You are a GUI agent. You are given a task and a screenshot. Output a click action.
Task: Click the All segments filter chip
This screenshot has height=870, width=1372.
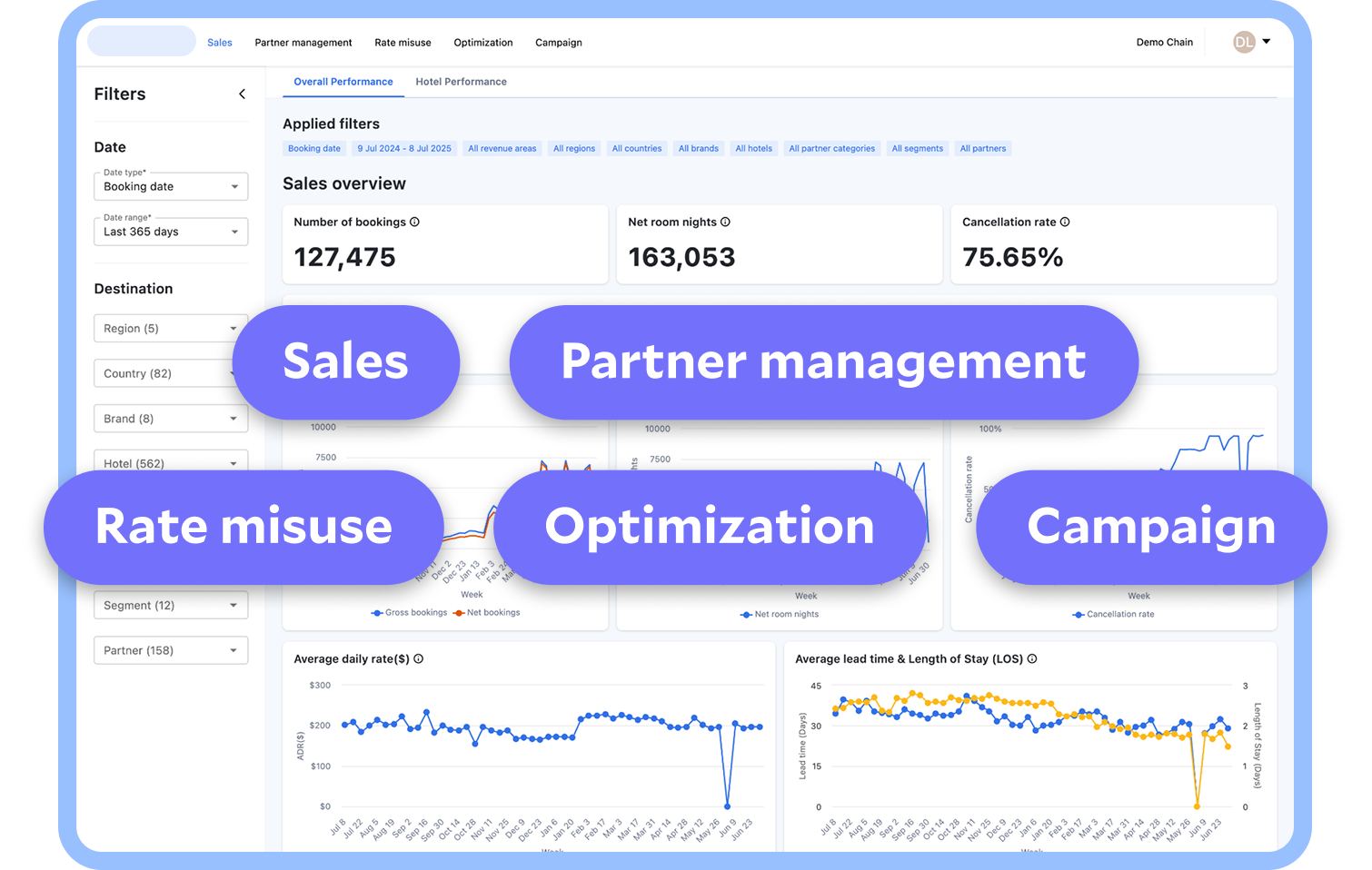click(x=918, y=149)
